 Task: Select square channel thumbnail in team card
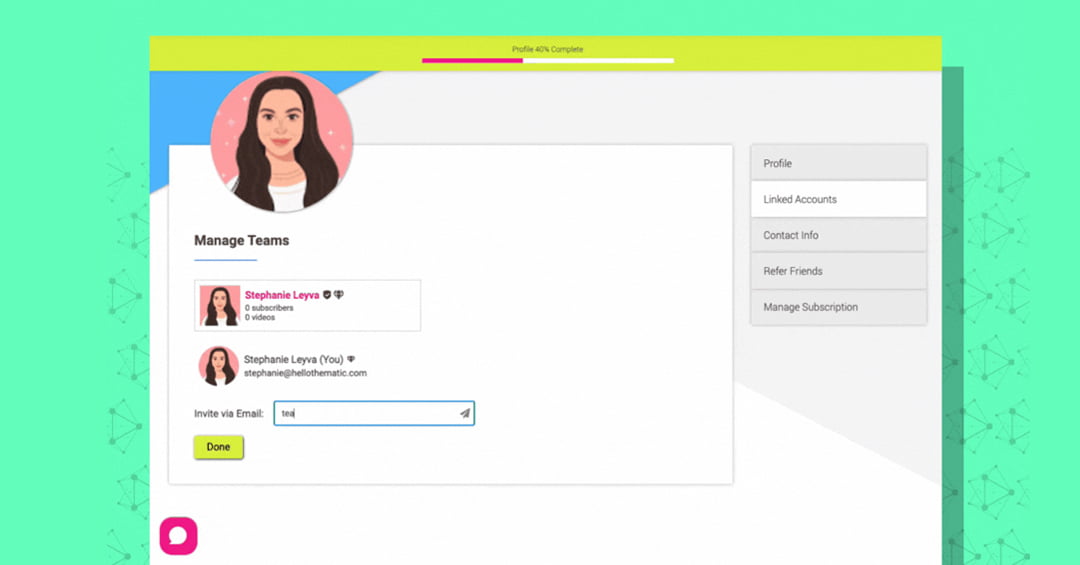pyautogui.click(x=220, y=306)
